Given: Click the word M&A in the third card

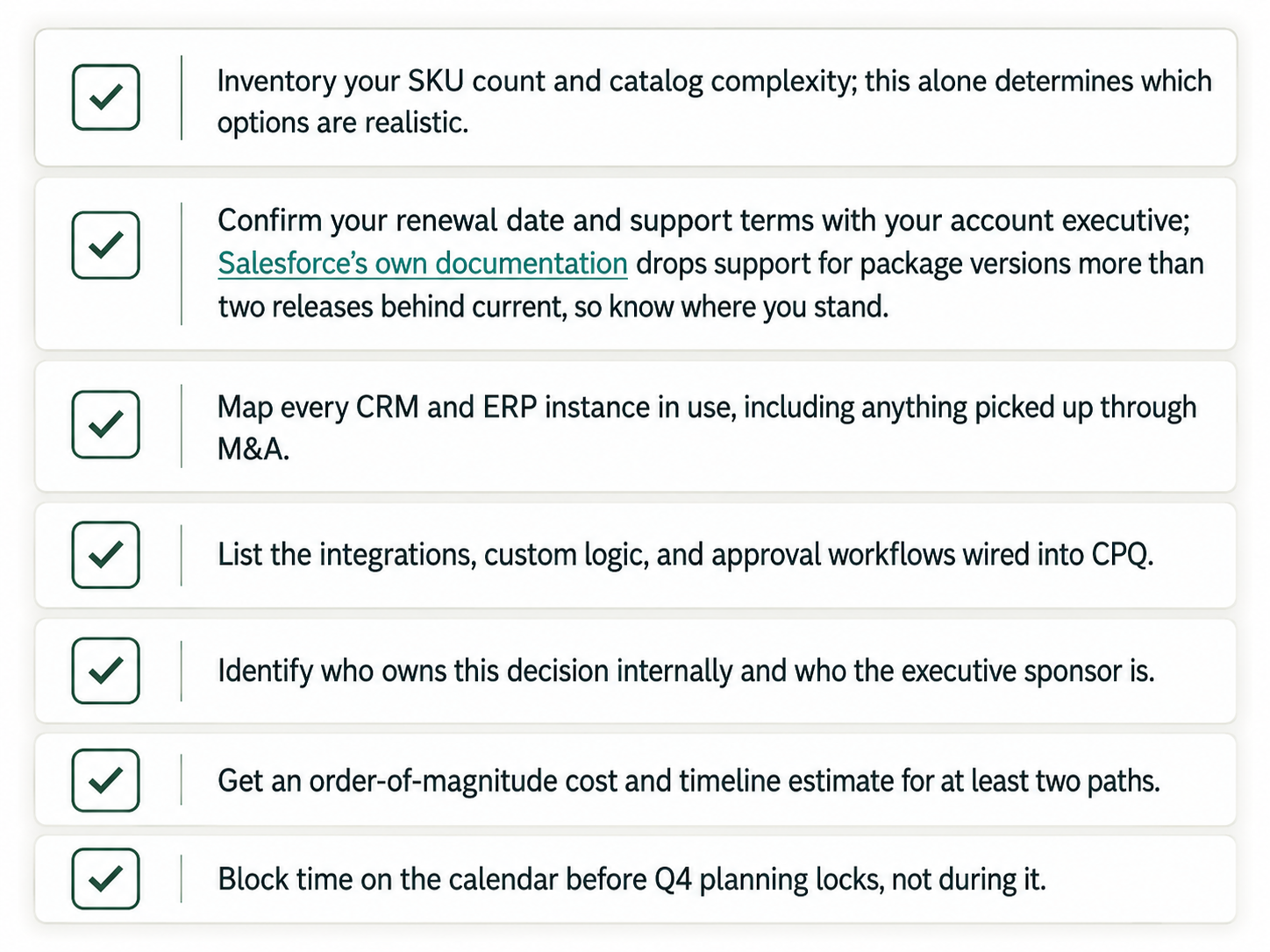Looking at the screenshot, I should 253,449.
